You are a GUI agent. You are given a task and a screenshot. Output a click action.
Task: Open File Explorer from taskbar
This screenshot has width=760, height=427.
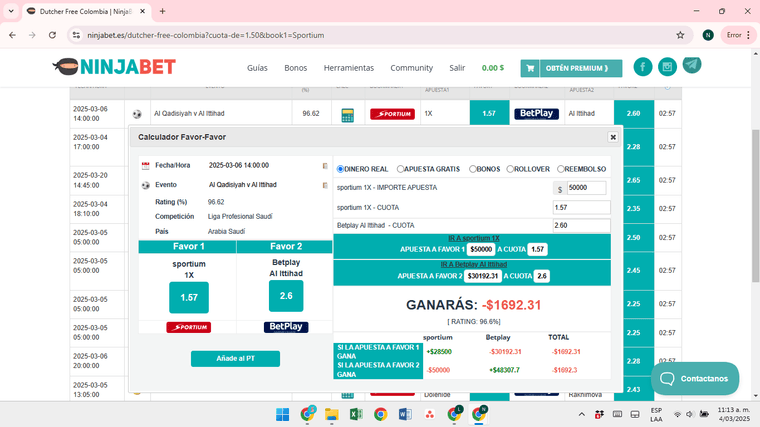click(x=332, y=414)
